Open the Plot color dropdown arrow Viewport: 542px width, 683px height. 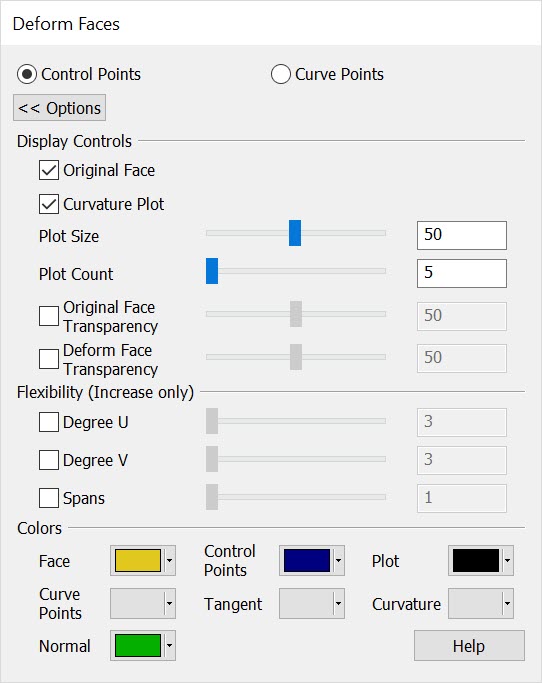(508, 560)
